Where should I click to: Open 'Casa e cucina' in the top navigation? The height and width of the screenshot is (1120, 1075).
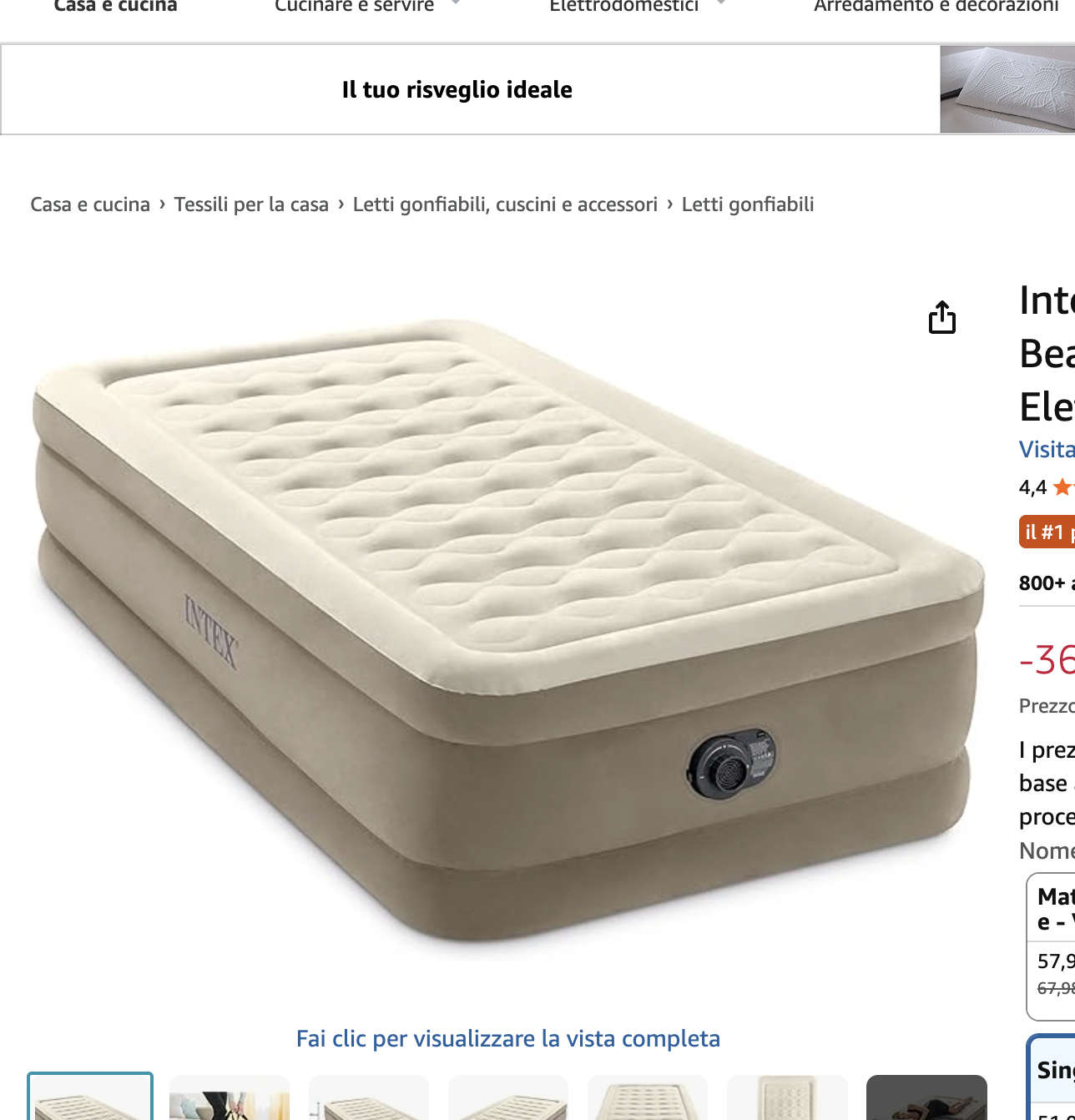[115, 6]
